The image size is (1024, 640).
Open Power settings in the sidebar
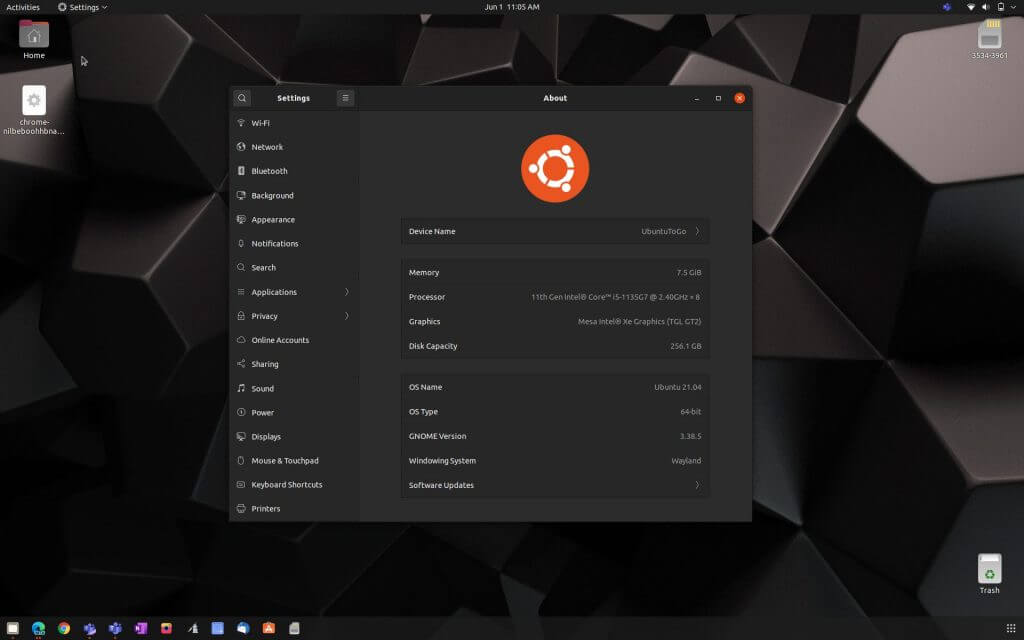262,412
